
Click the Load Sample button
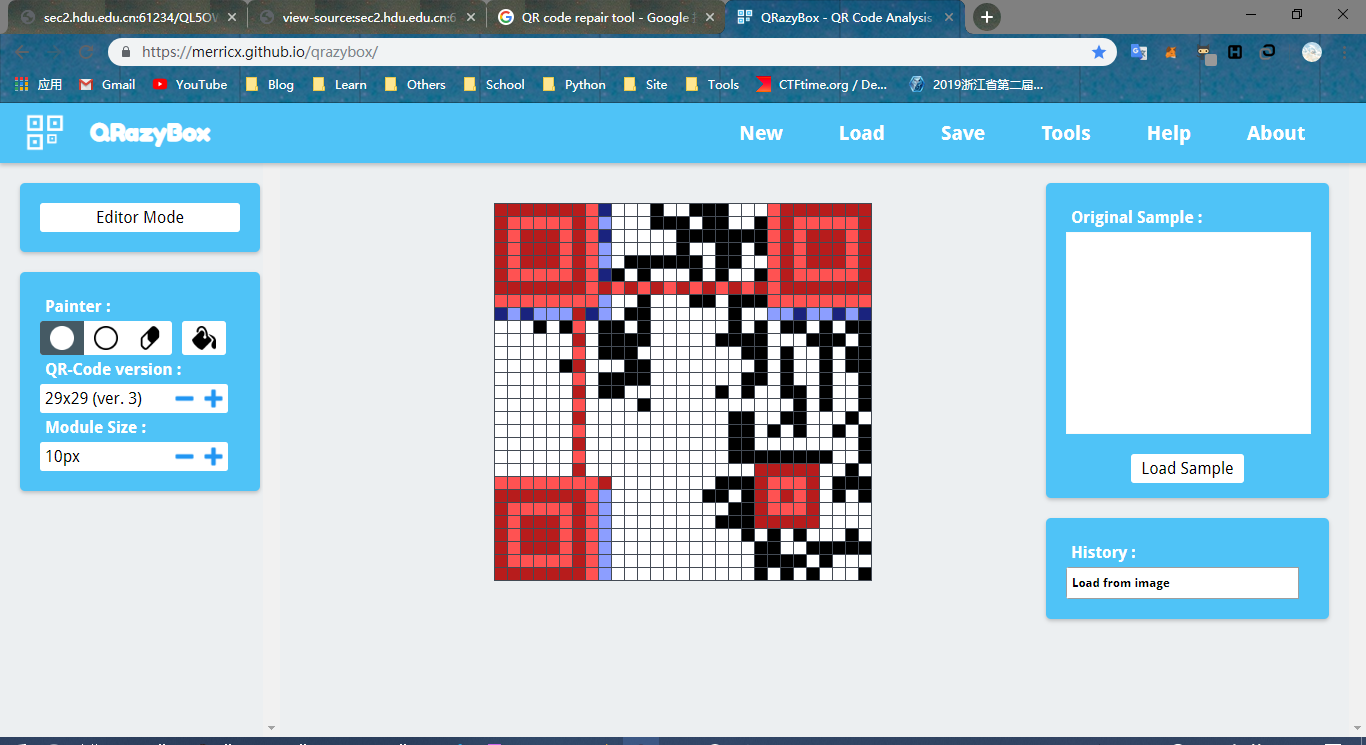(x=1187, y=468)
